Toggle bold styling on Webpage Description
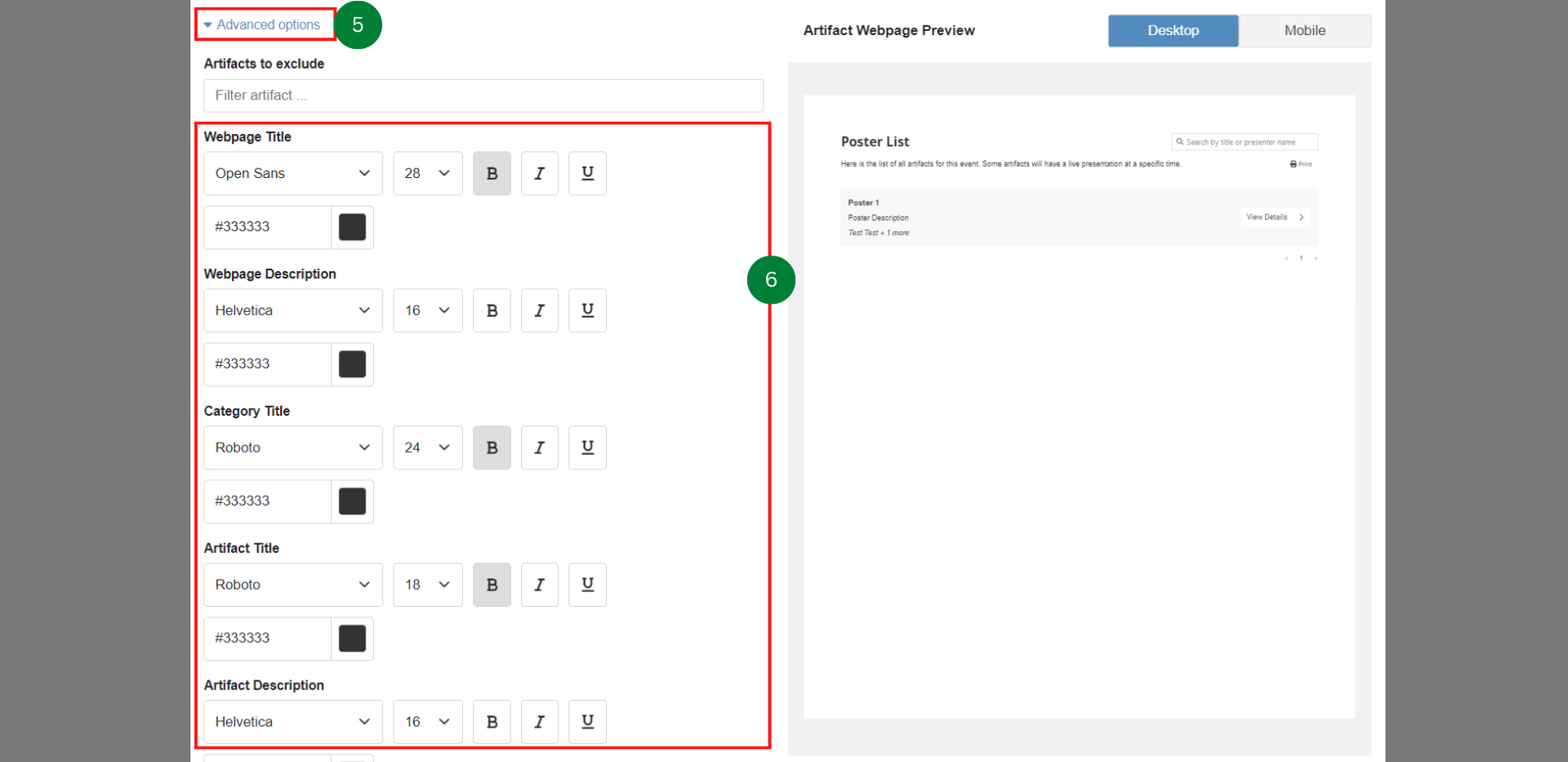This screenshot has height=762, width=1568. tap(491, 310)
